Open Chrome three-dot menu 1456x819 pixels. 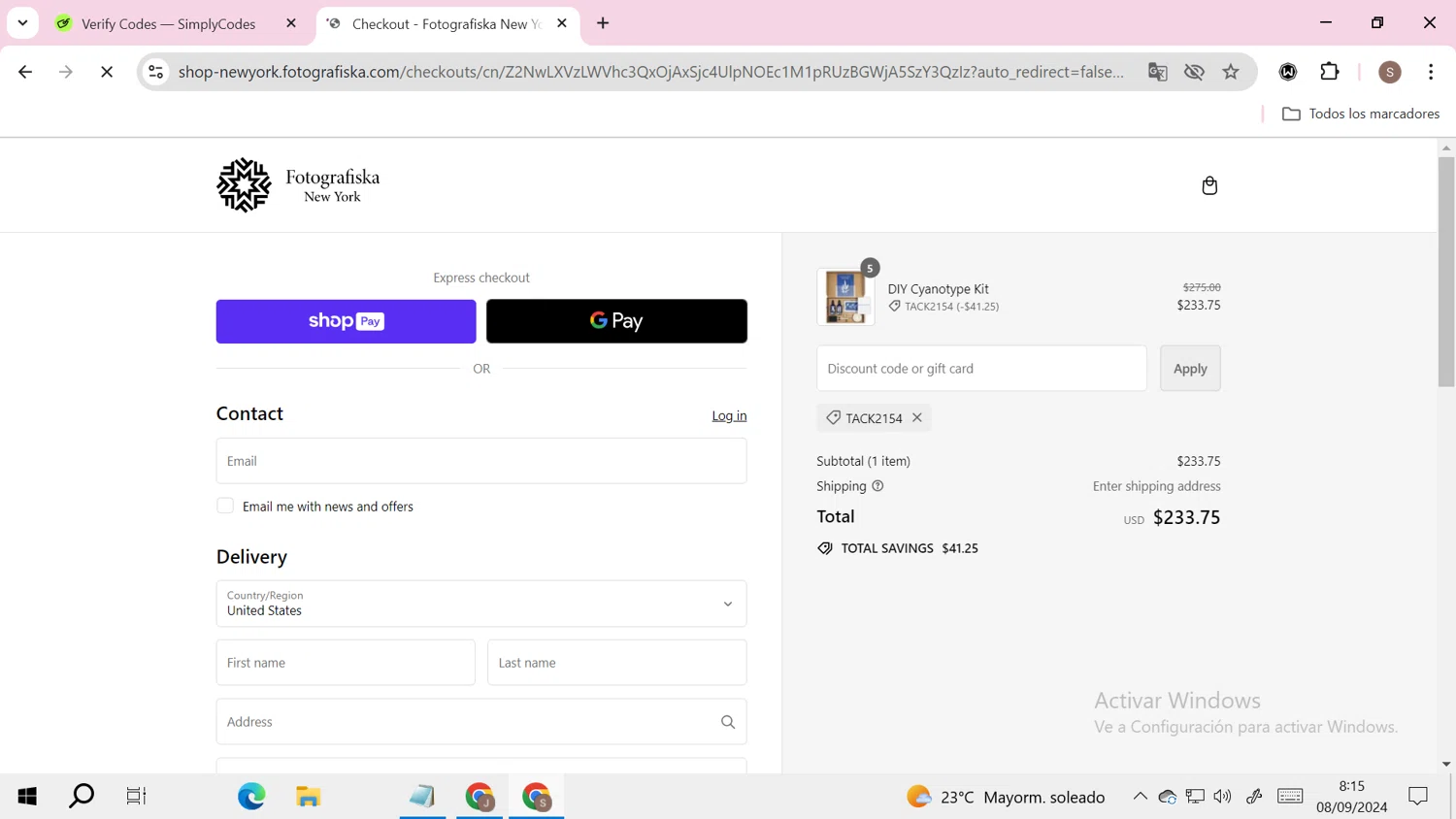1431,72
